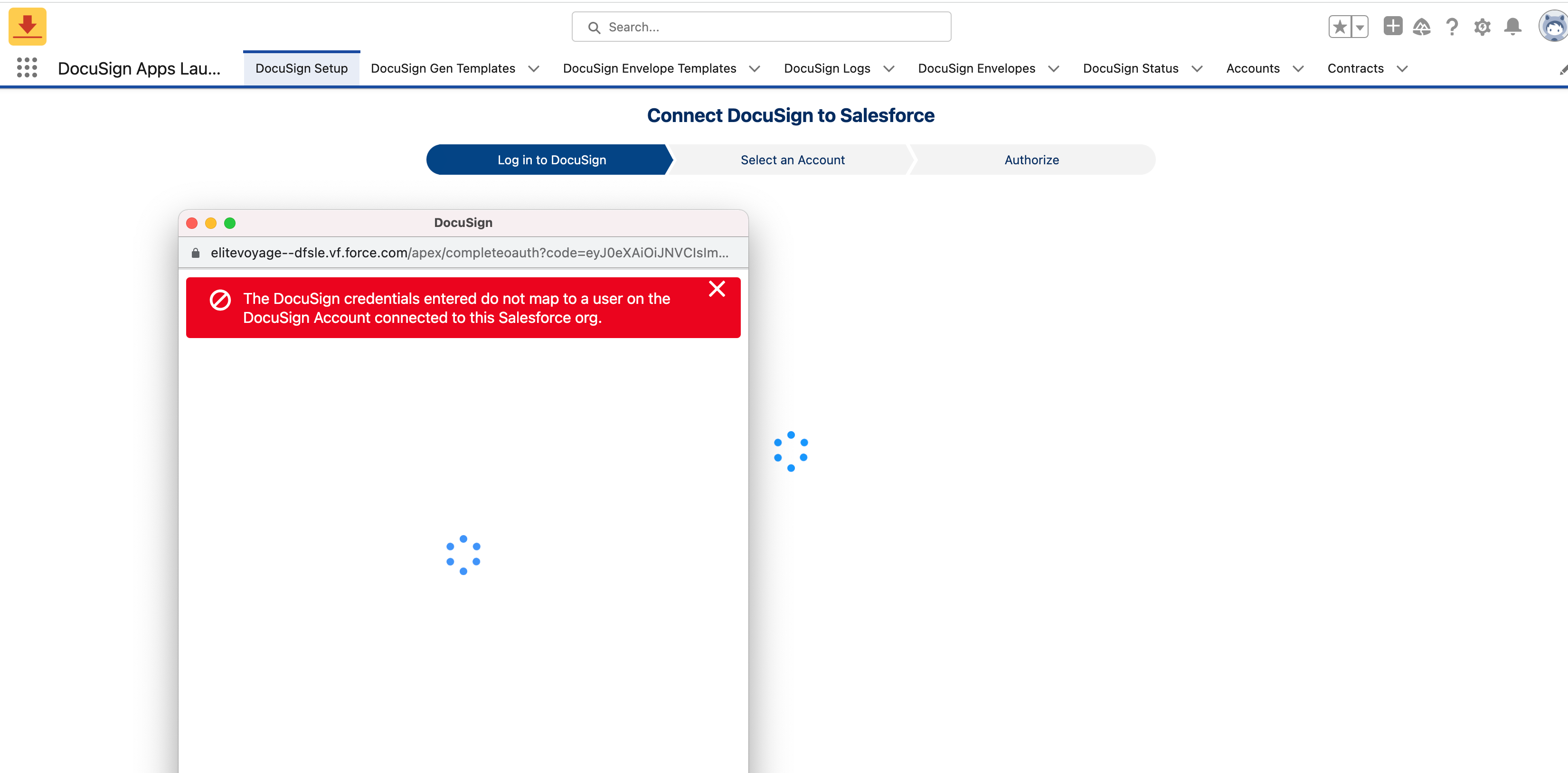The width and height of the screenshot is (1568, 773).
Task: Click the popup URL address bar
Action: pos(463,253)
